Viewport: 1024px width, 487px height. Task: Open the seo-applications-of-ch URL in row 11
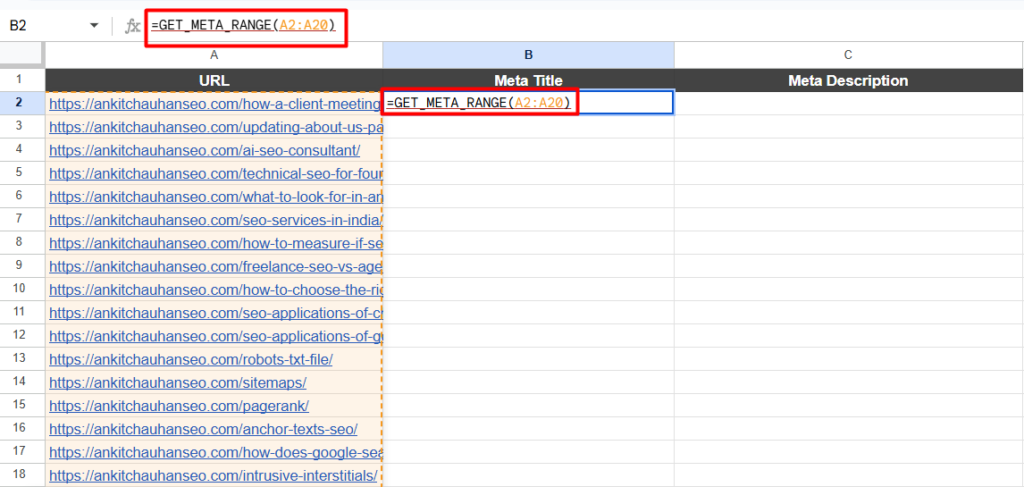coord(216,313)
